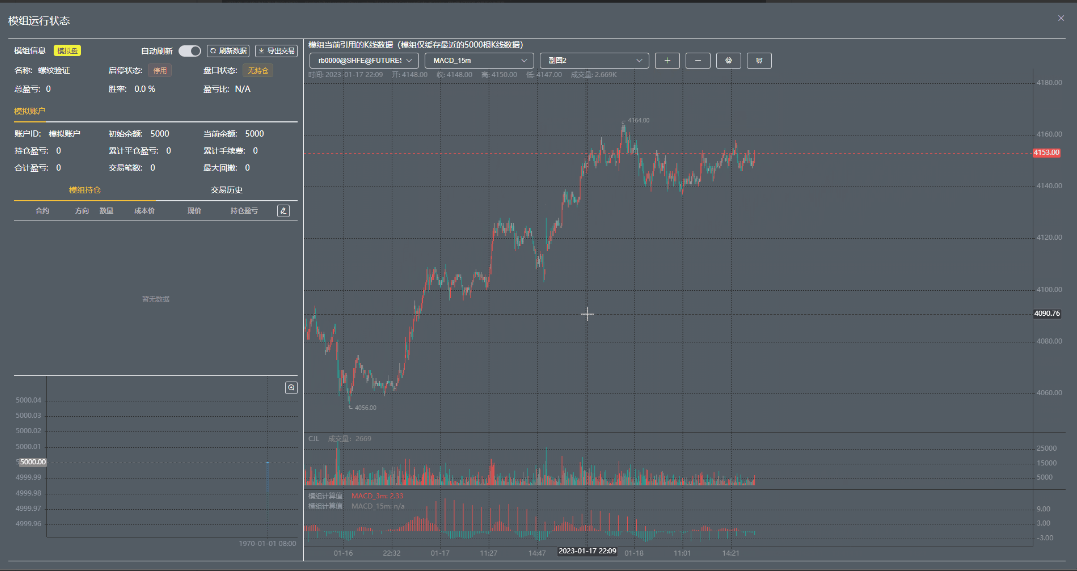Switch to the 模组持仓 tab
This screenshot has width=1077, height=571.
[x=85, y=190]
